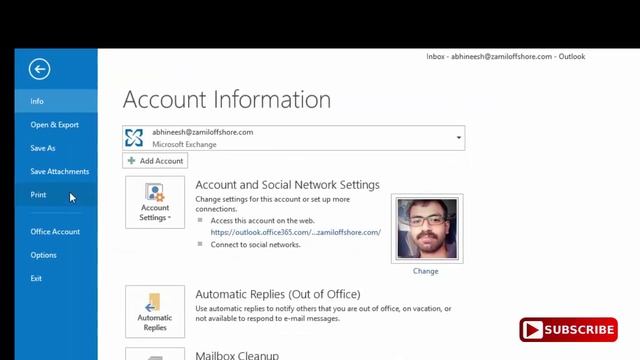Open the Account Settings dropdown button
This screenshot has width=640, height=360.
pos(155,202)
